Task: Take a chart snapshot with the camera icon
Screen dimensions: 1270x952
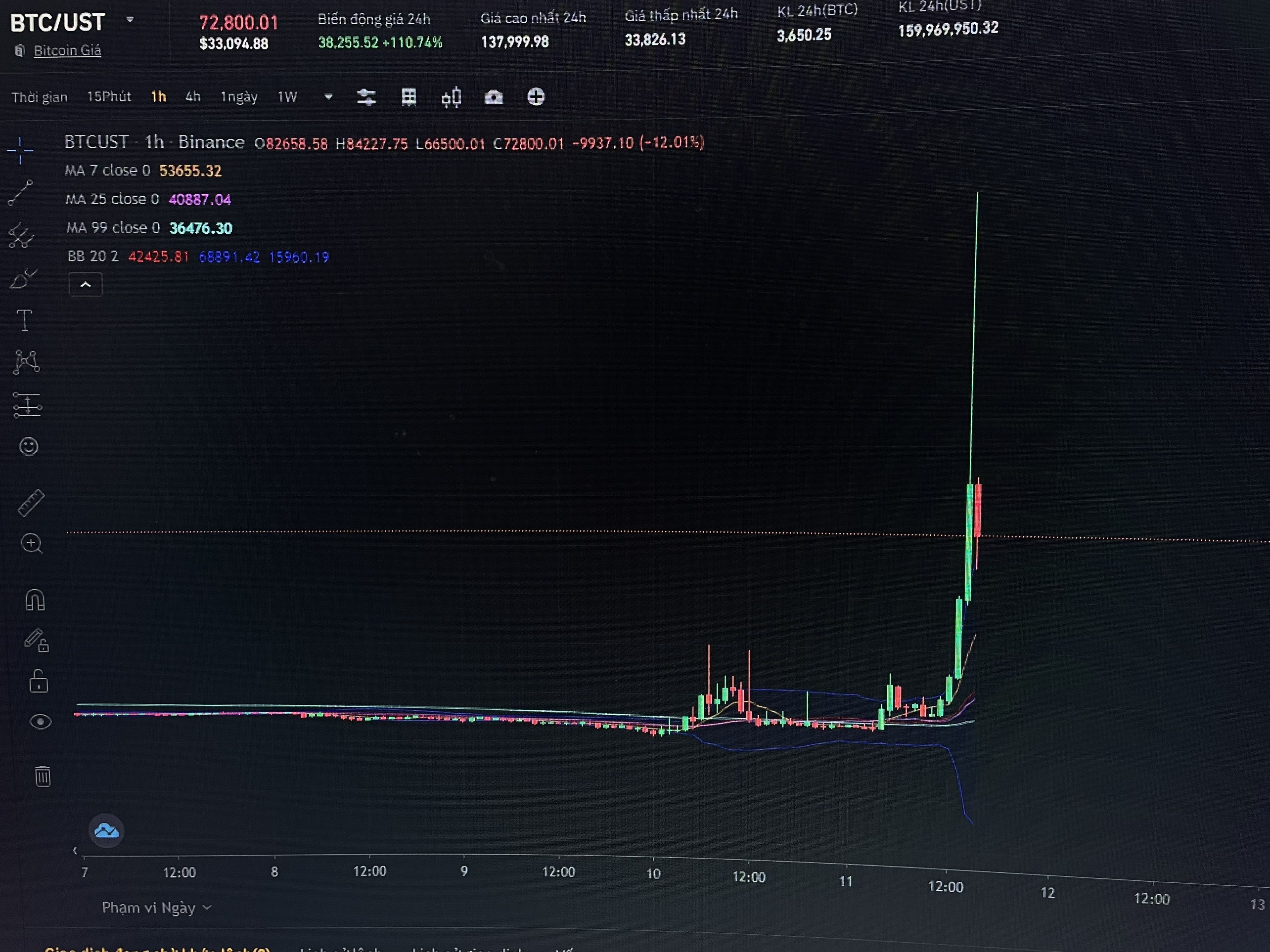Action: click(494, 97)
